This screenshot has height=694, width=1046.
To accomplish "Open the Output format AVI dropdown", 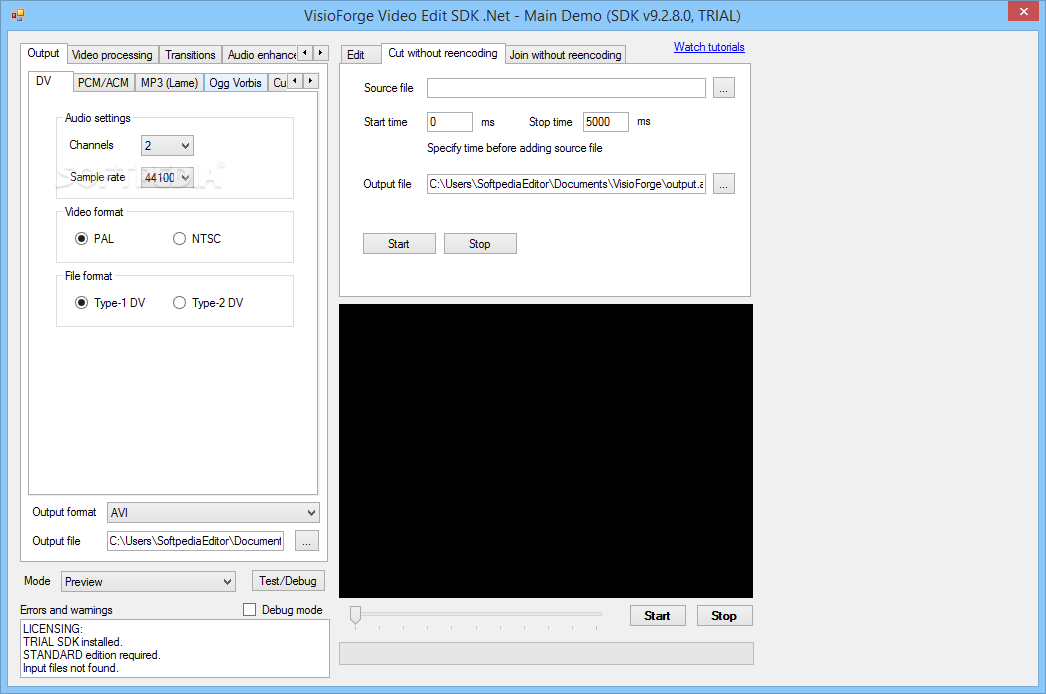I will pyautogui.click(x=213, y=512).
